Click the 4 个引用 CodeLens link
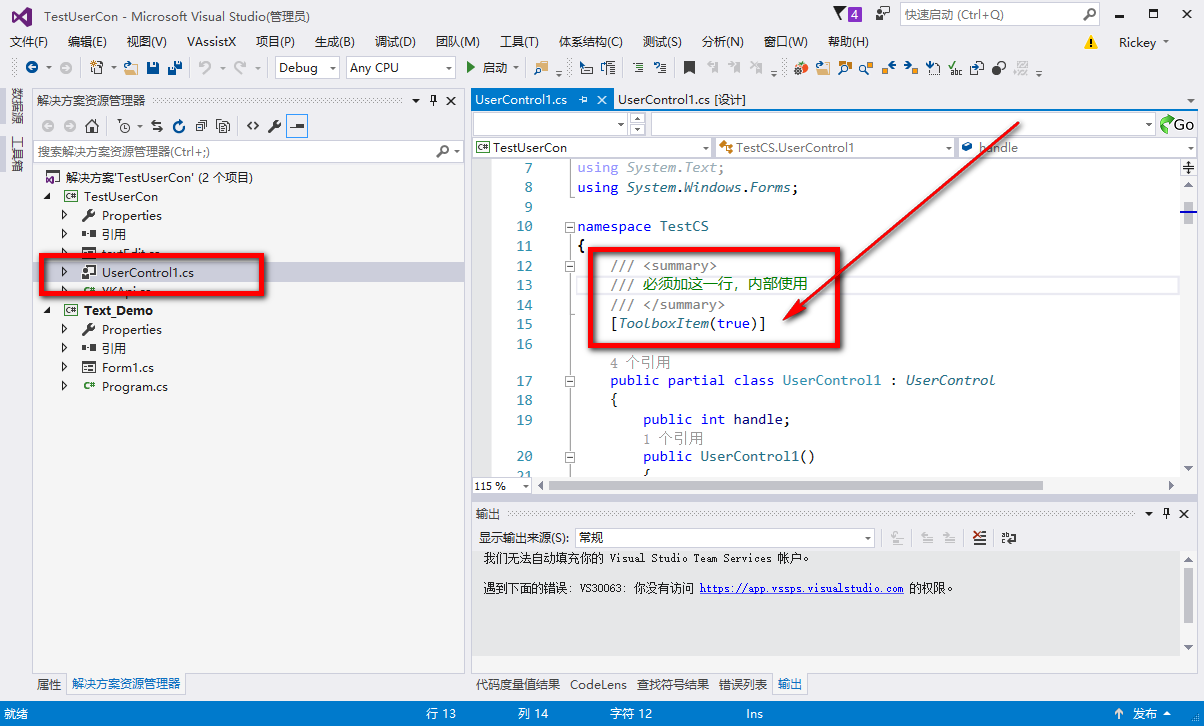This screenshot has height=726, width=1204. [640, 362]
